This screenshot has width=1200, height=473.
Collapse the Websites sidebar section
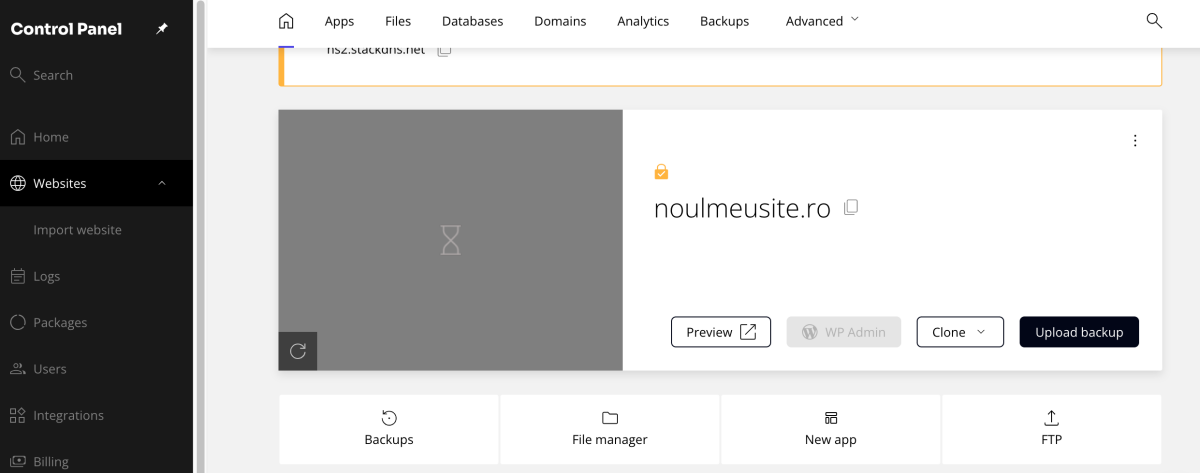162,183
